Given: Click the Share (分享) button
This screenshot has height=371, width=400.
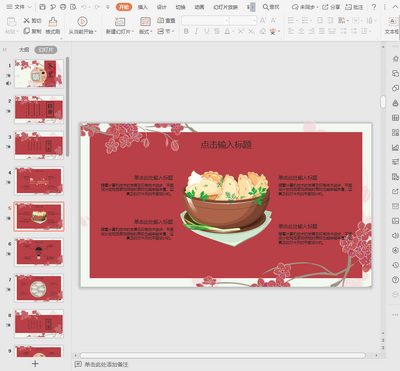Looking at the screenshot, I should tap(331, 7).
